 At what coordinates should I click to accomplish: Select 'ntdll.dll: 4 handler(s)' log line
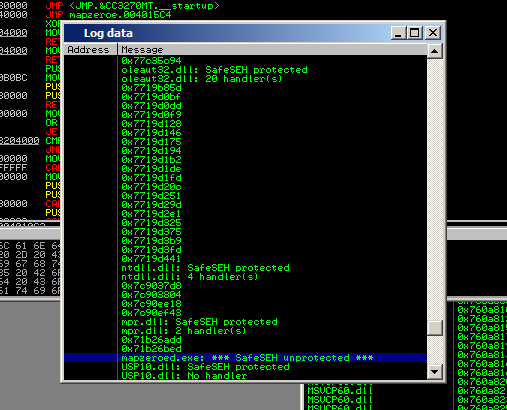[x=190, y=277]
